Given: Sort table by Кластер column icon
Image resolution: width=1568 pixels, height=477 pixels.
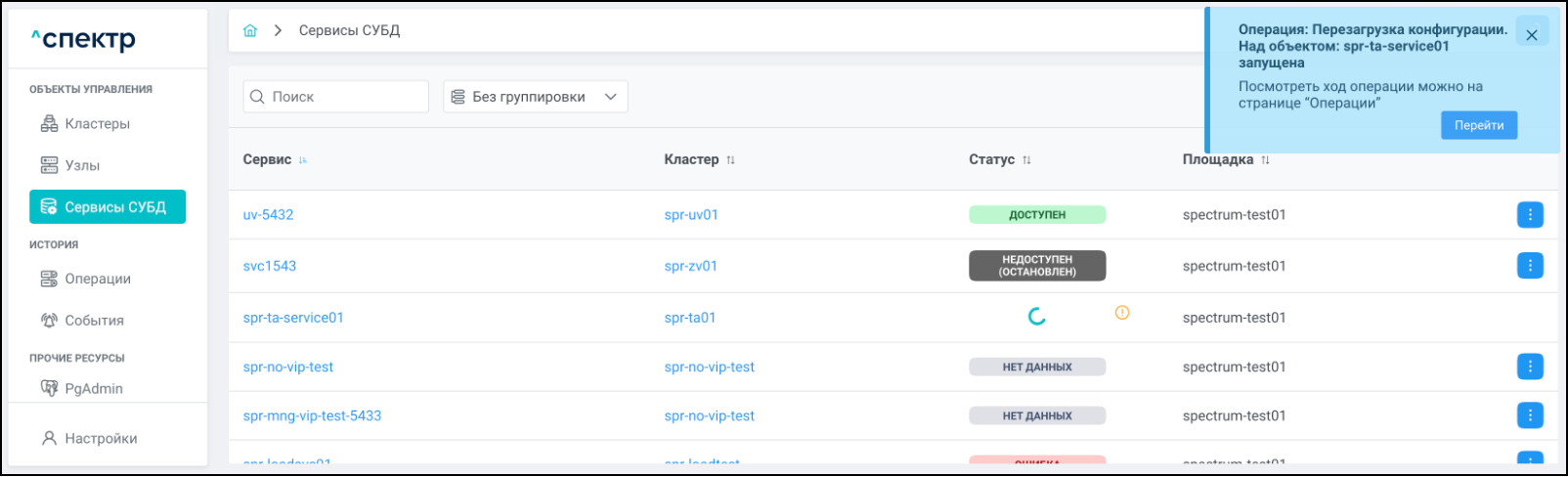Looking at the screenshot, I should tap(730, 160).
